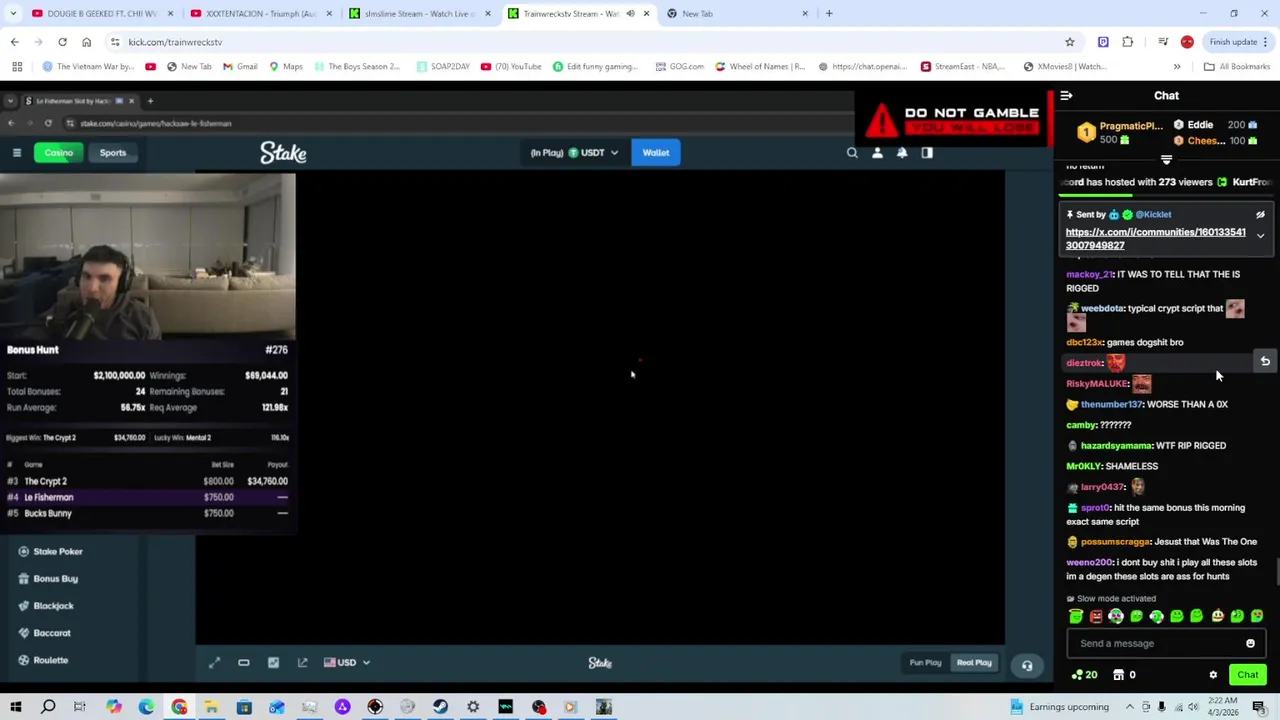Show hidden bookmarks overflow chevron
Screen dimensions: 1280x720
pyautogui.click(x=1177, y=67)
